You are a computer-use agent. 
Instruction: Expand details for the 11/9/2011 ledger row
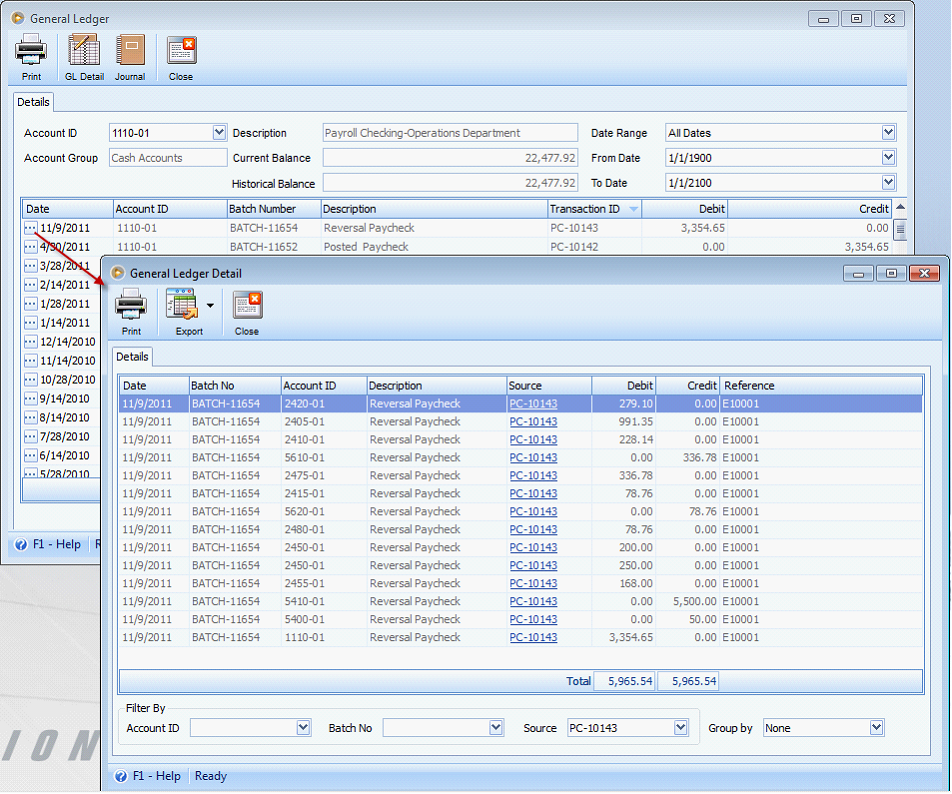pyautogui.click(x=31, y=227)
